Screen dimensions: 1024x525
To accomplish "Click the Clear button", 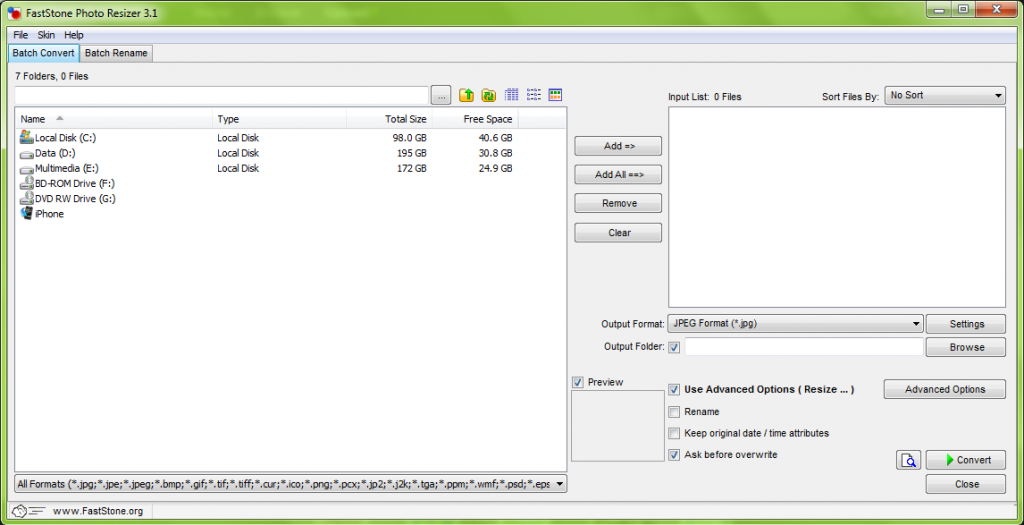I will pos(618,232).
